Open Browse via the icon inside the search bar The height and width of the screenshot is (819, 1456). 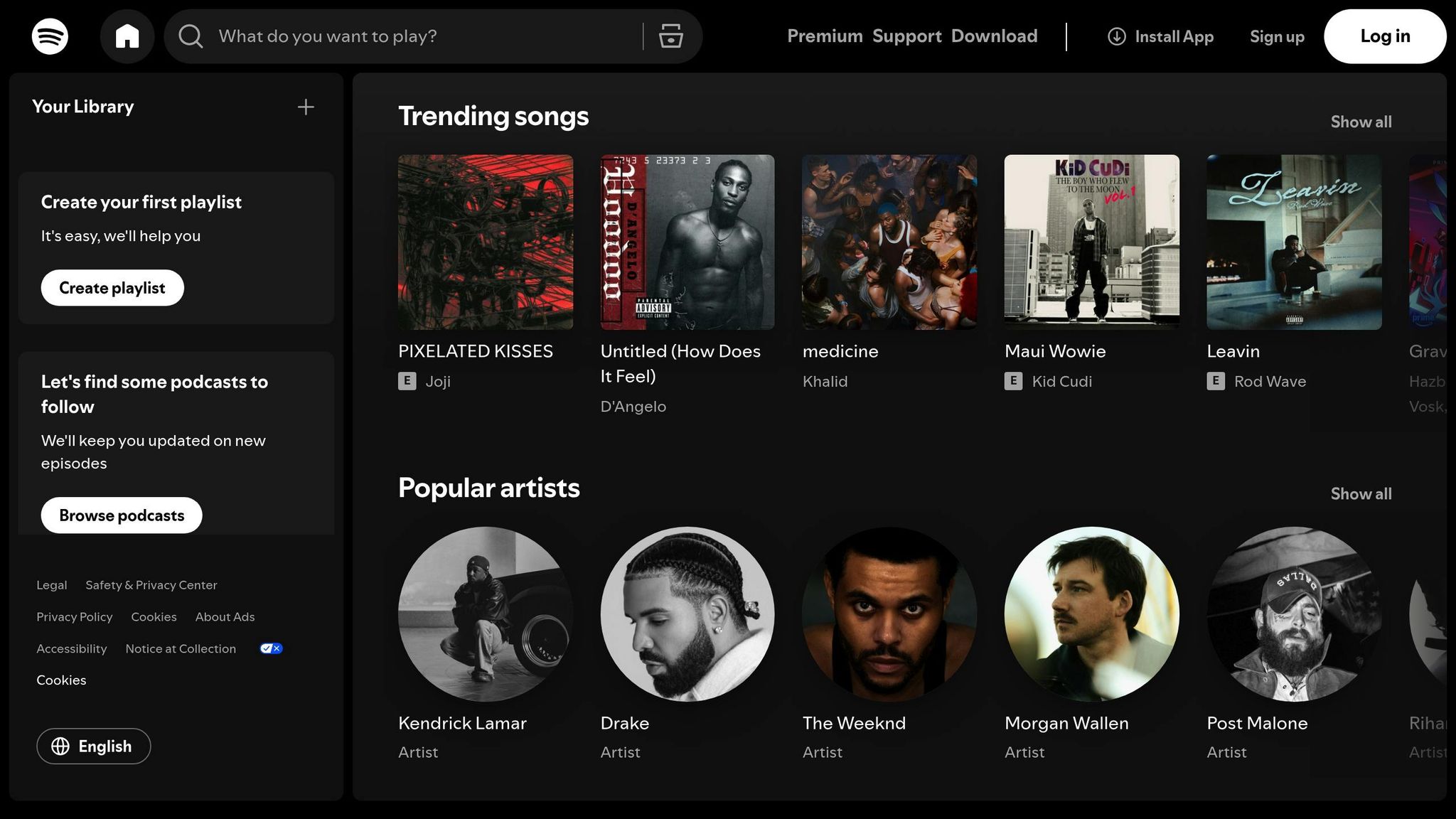tap(669, 36)
